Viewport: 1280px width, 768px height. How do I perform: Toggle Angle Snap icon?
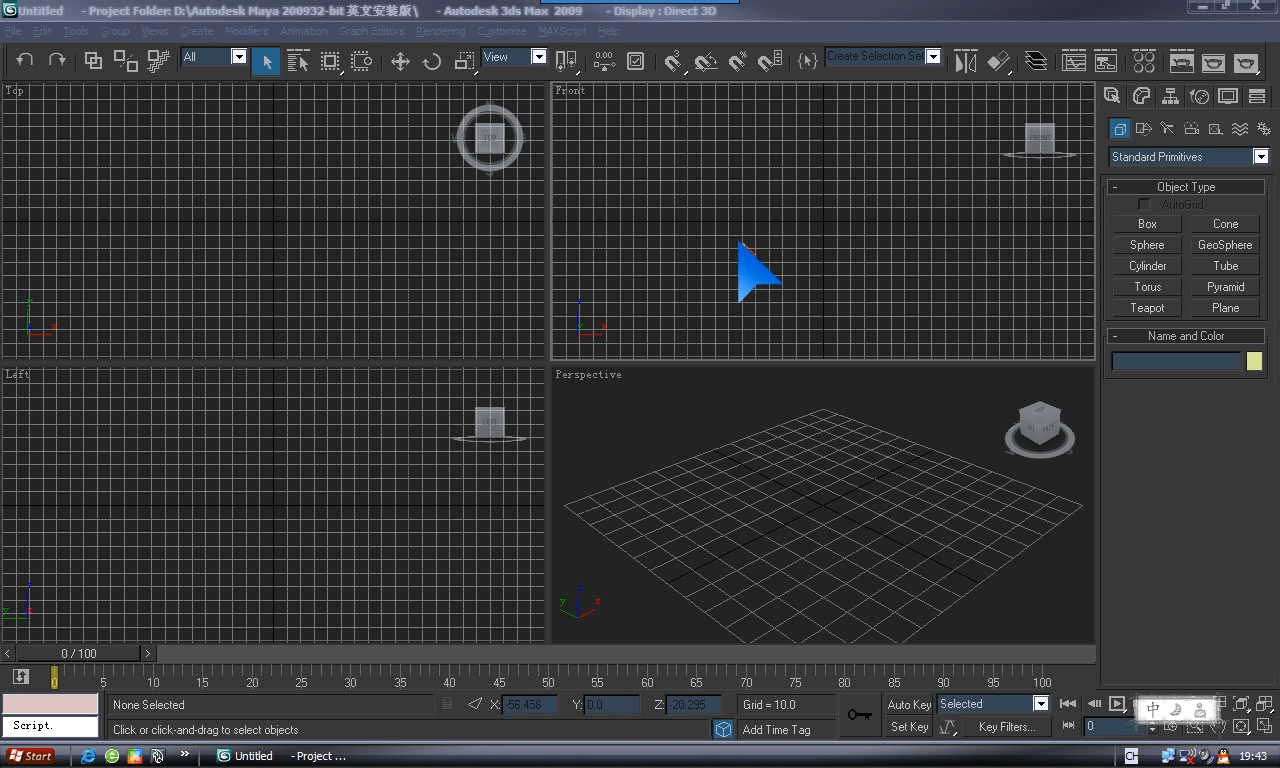(706, 61)
